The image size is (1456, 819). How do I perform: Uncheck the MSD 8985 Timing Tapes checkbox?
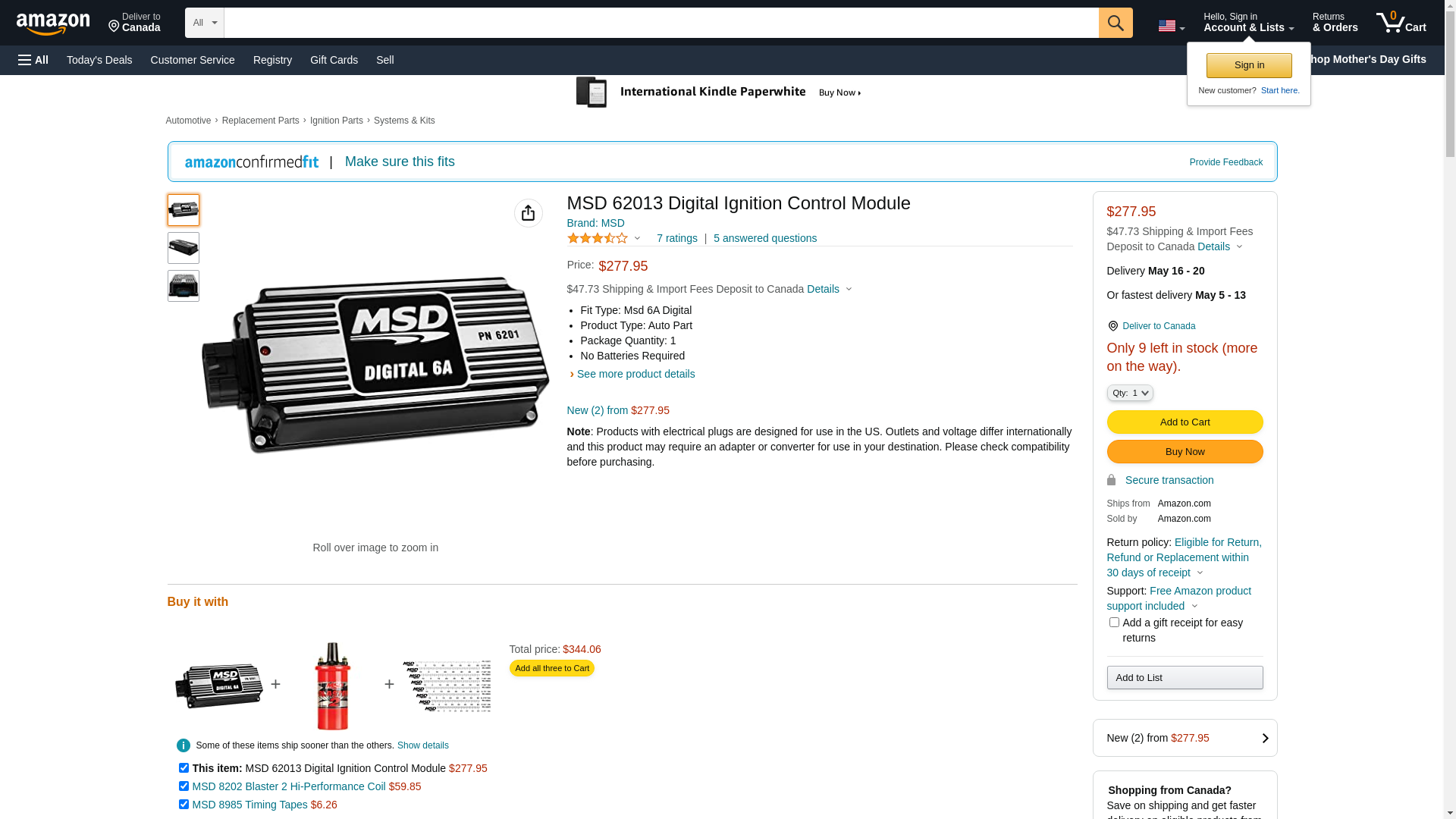[x=184, y=805]
